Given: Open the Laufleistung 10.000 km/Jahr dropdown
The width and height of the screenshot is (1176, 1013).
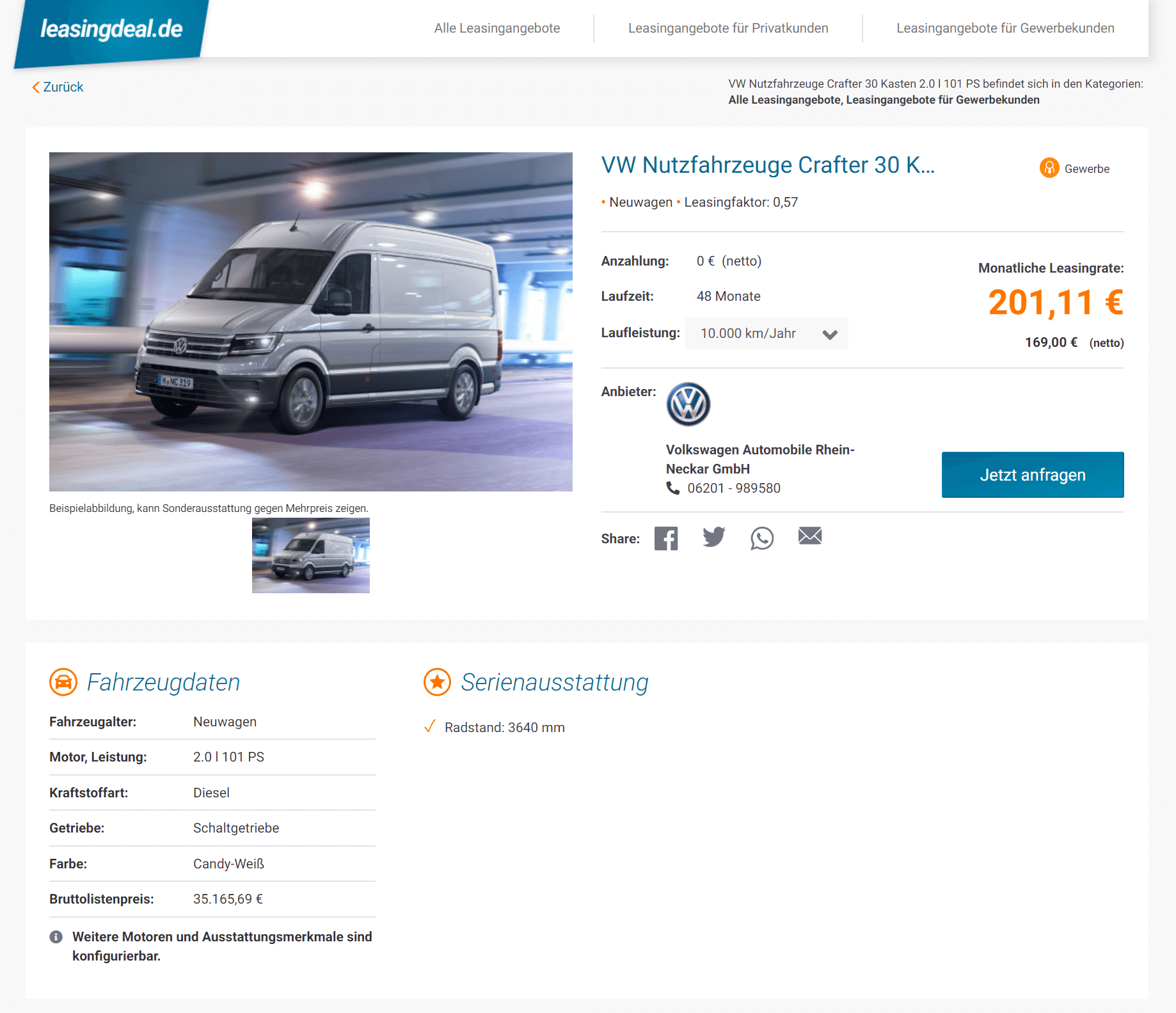Looking at the screenshot, I should coord(767,333).
